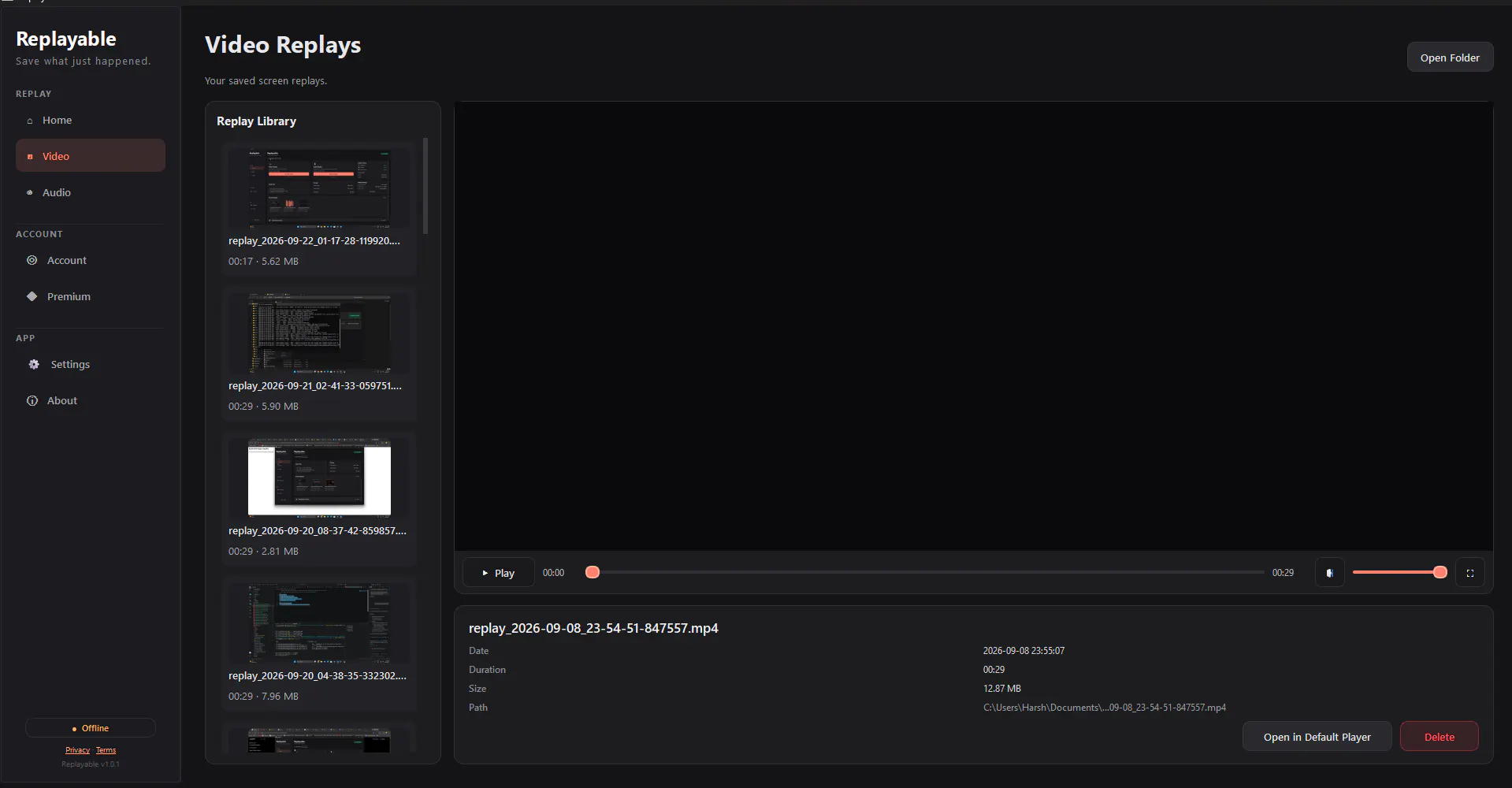
Task: Select replay_2026-09-22_01-17-28 thumbnail
Action: (319, 188)
